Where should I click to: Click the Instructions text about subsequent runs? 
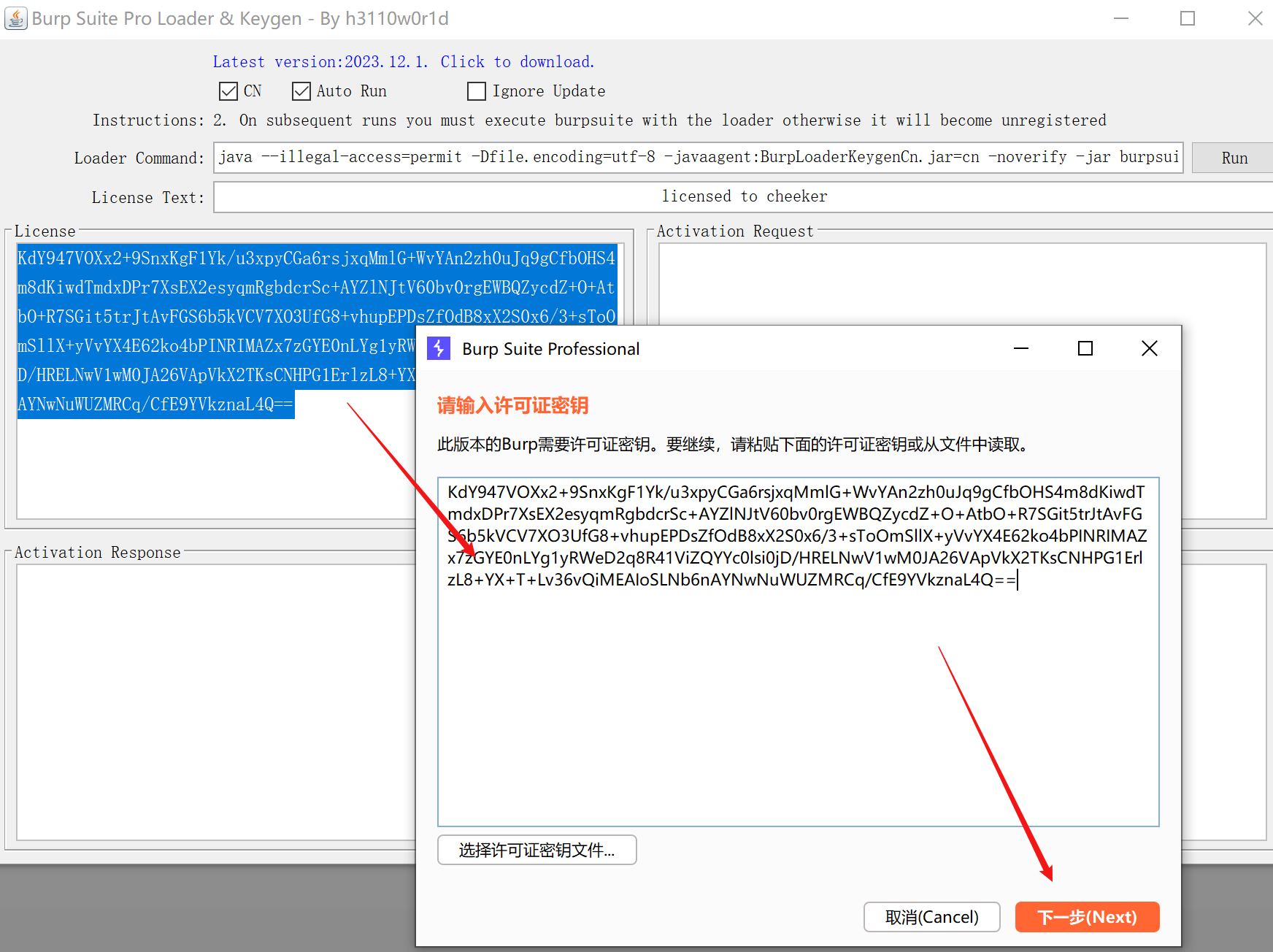coord(660,120)
